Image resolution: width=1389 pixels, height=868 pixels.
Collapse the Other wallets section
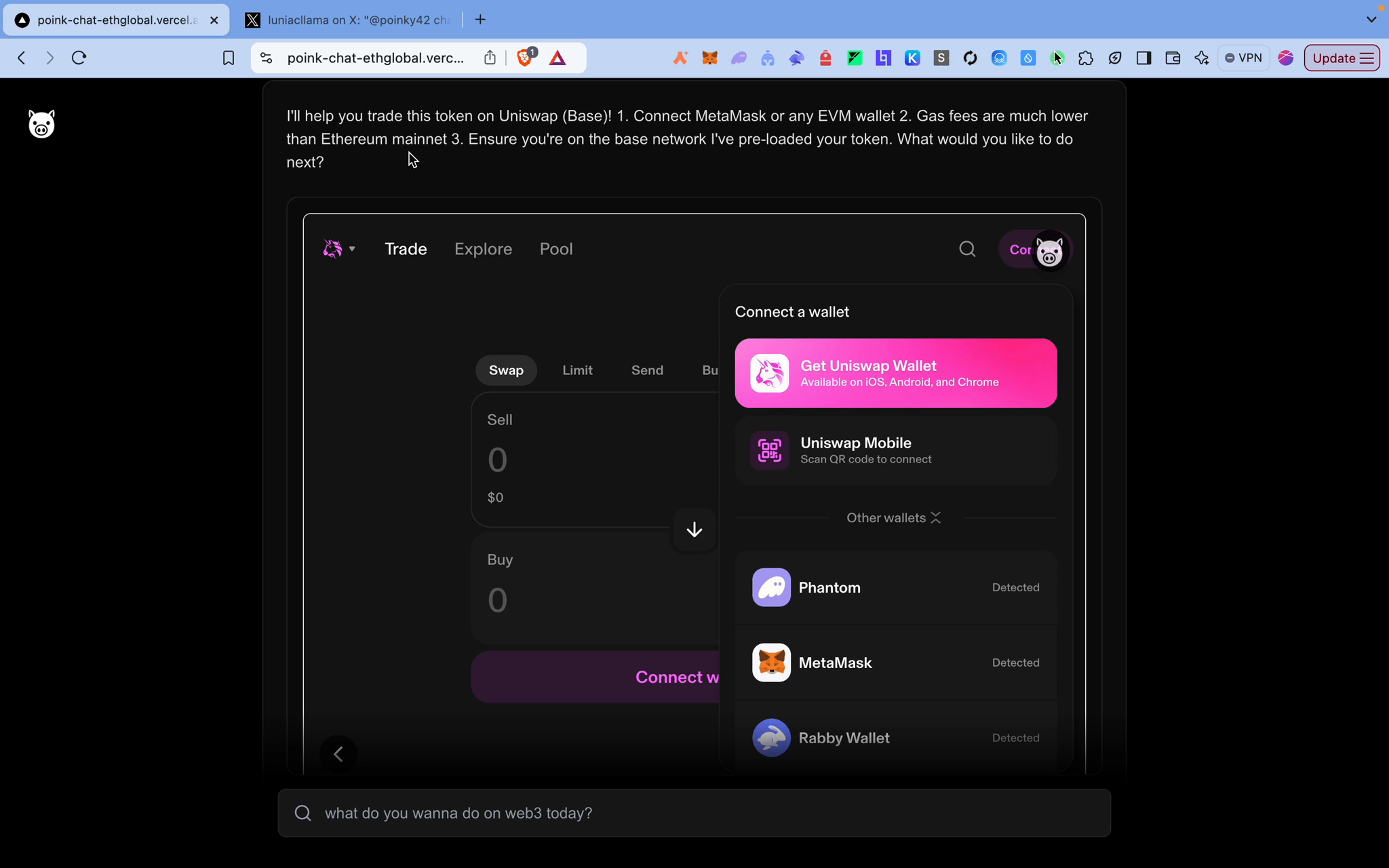(x=894, y=518)
